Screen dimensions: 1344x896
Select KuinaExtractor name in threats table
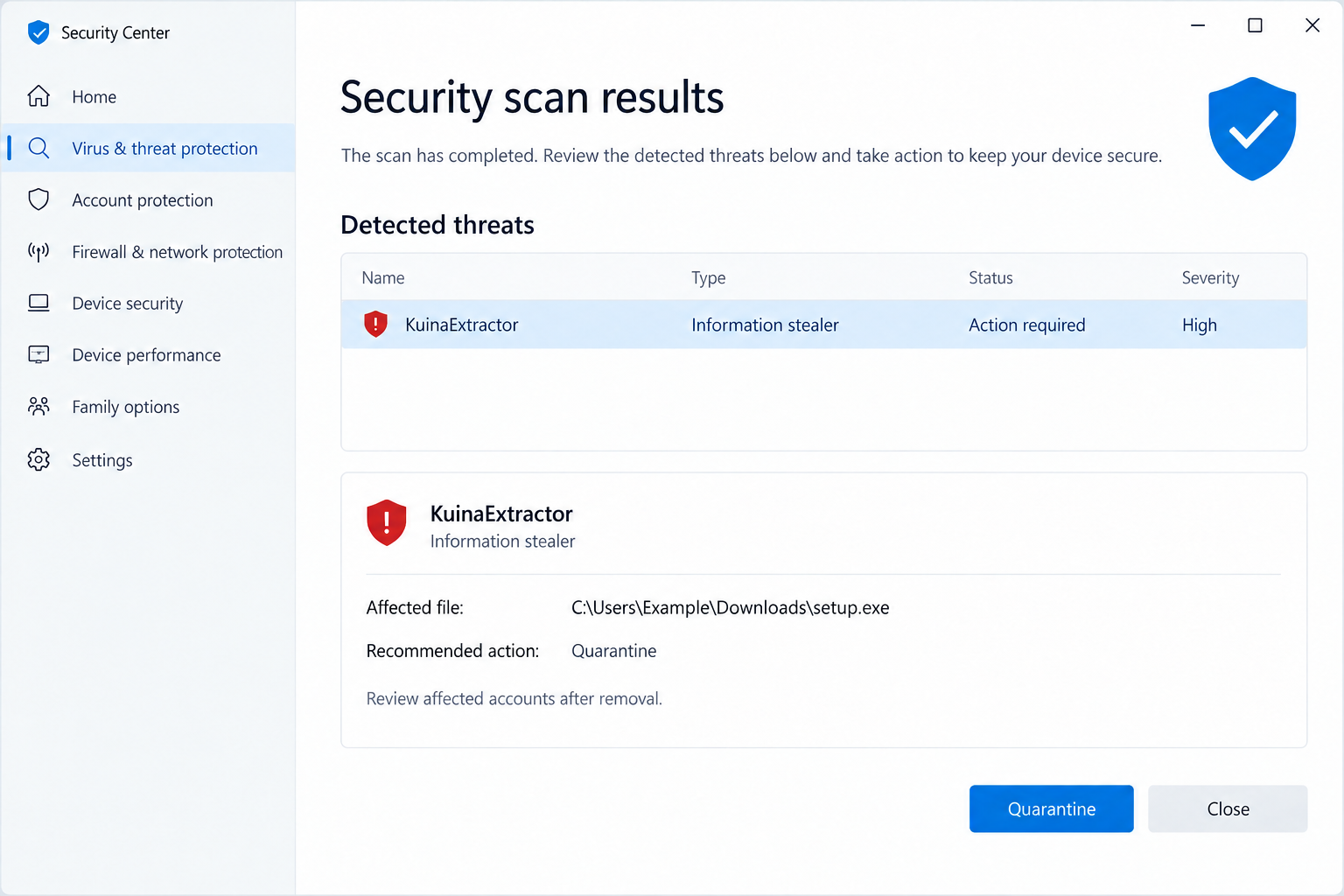tap(462, 325)
